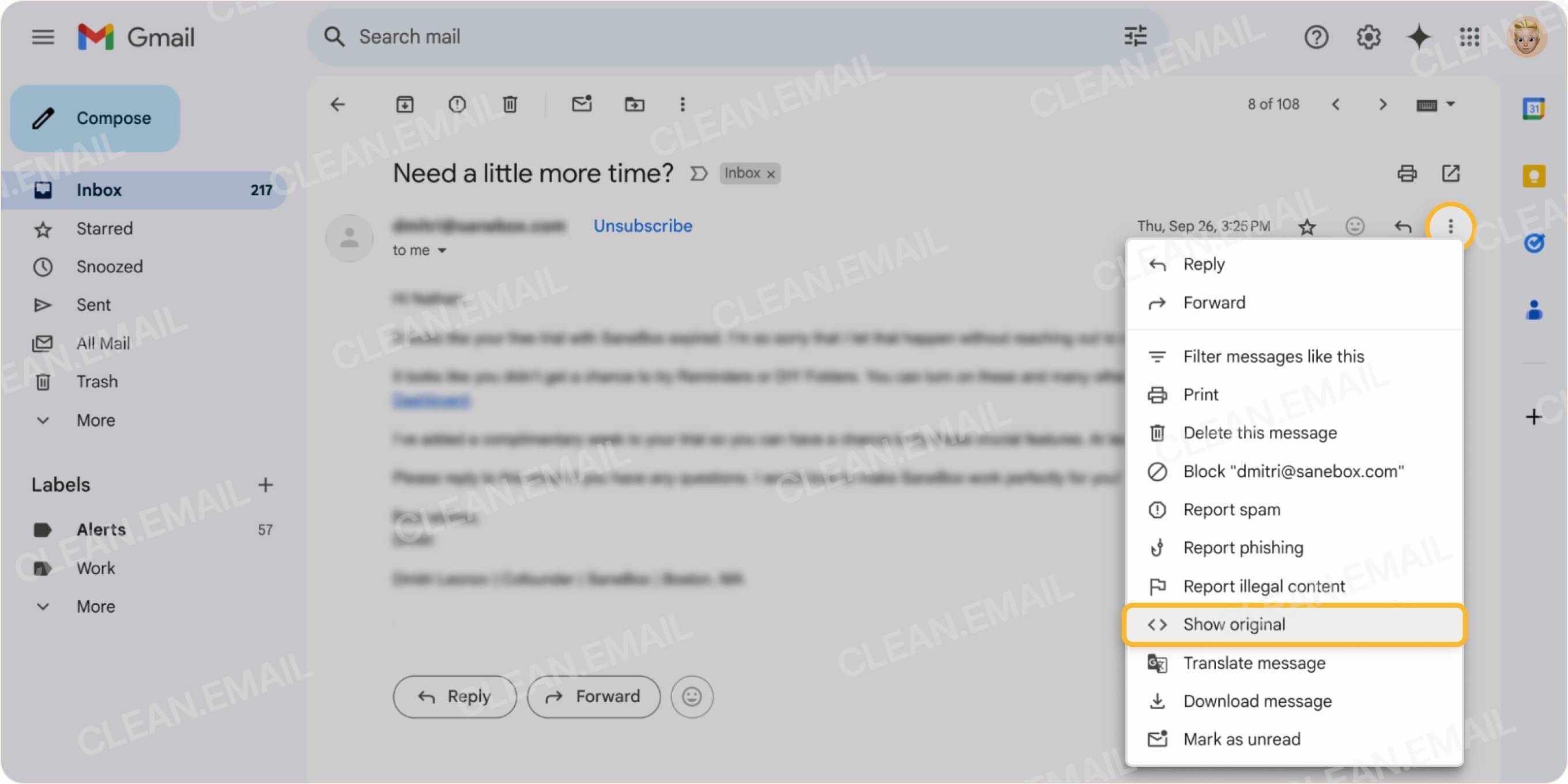Screen dimensions: 1568x784
Task: Archive the current email
Action: point(405,104)
